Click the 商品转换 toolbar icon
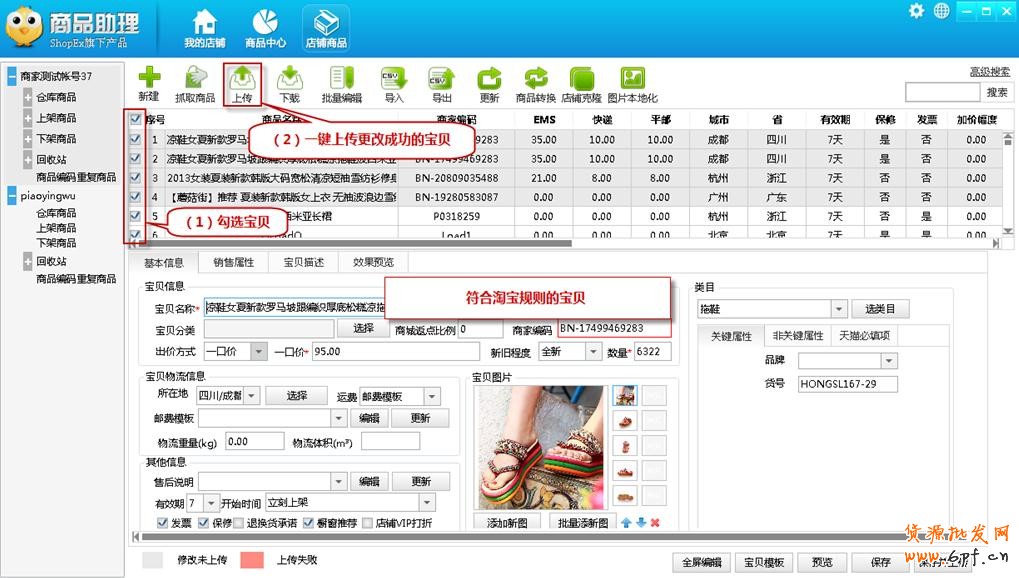 [x=535, y=82]
